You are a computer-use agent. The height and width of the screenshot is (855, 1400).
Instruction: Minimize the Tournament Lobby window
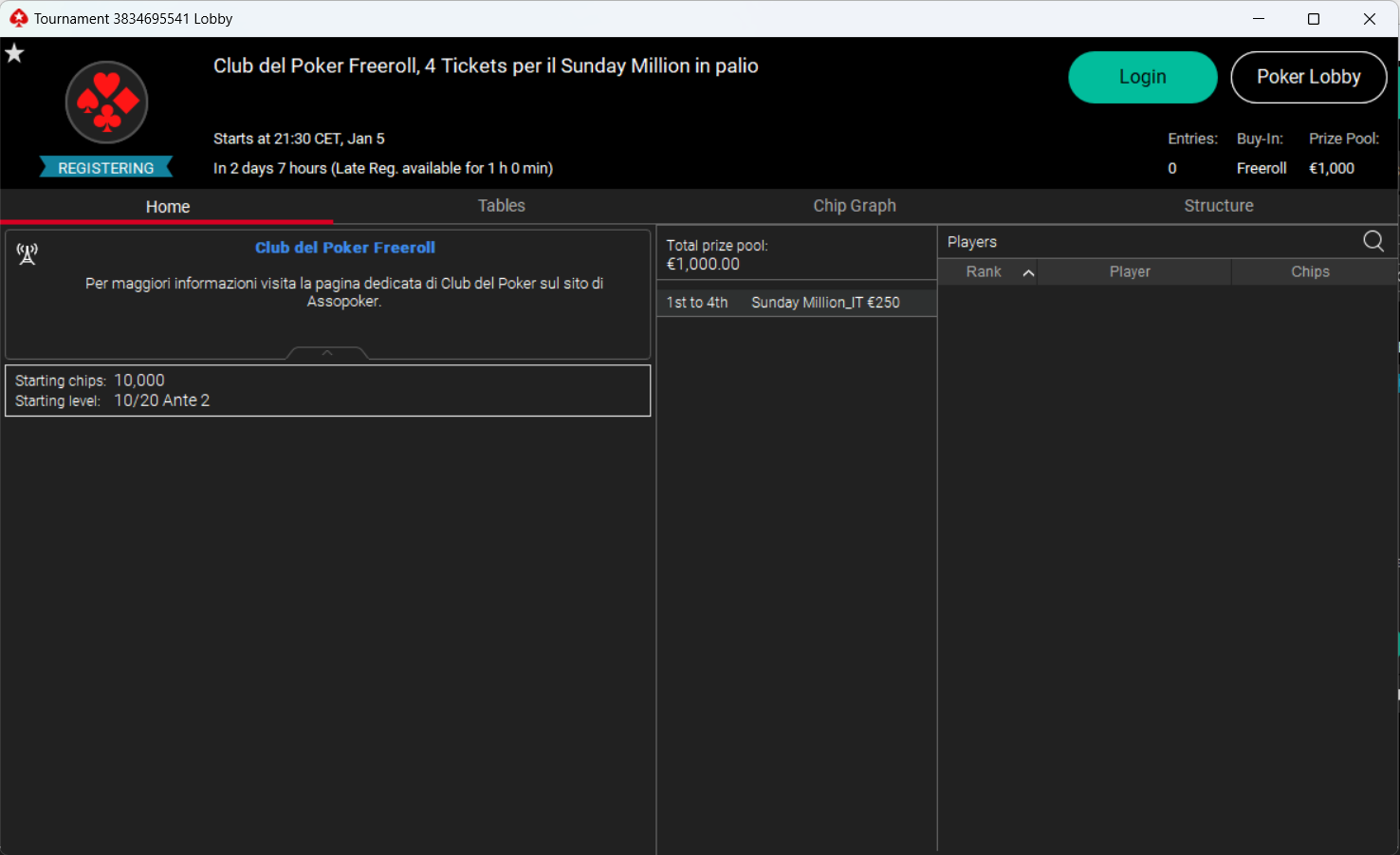click(1259, 18)
